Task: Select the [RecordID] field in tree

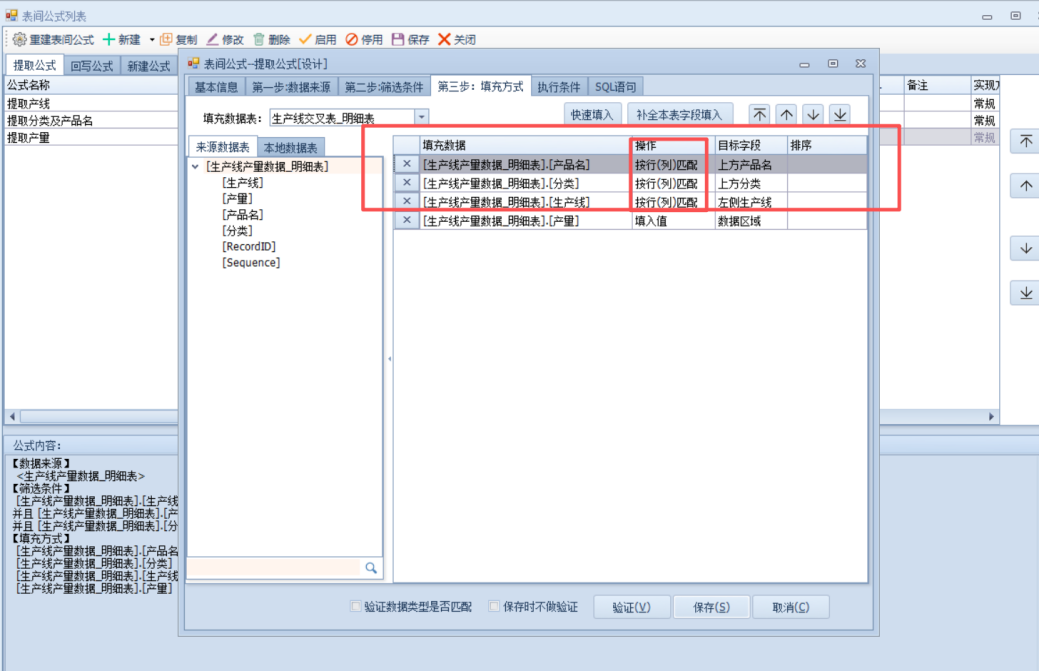Action: pos(249,246)
